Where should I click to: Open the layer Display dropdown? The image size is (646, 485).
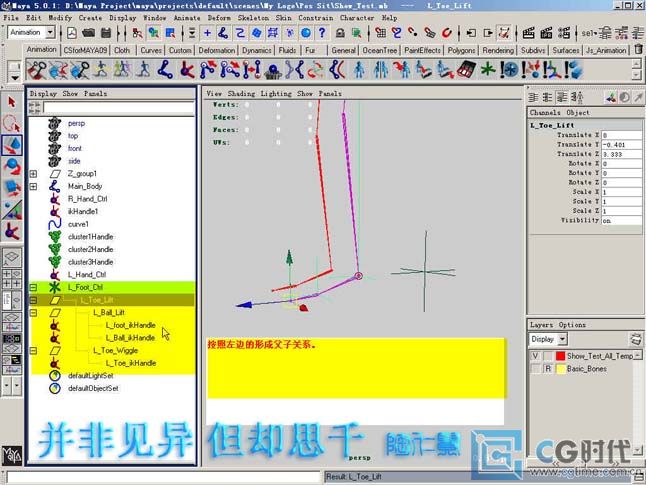tap(562, 339)
